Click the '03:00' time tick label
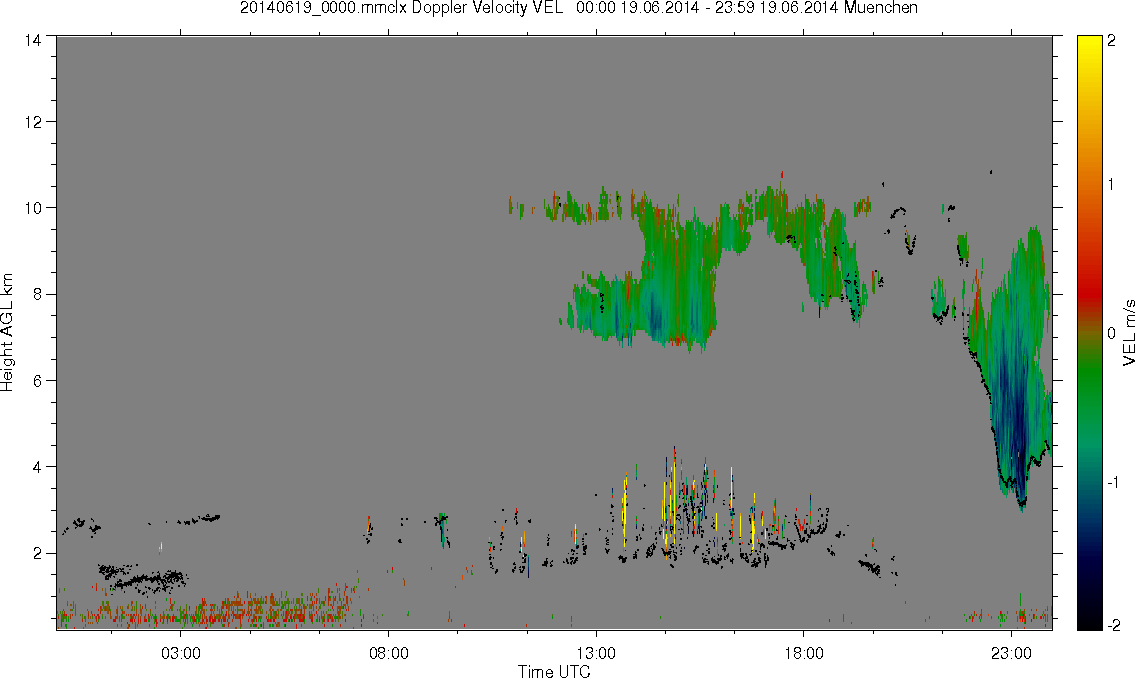Screen dimensions: 1135x678 (180, 653)
